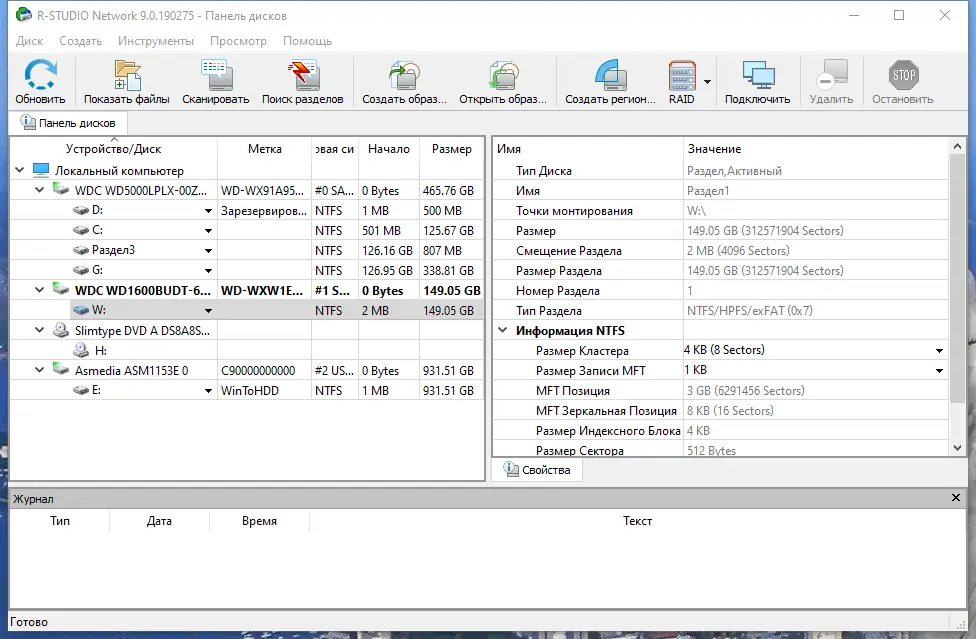
Task: Click drive icon of WDC WD5000LPLX disk
Action: [x=61, y=189]
